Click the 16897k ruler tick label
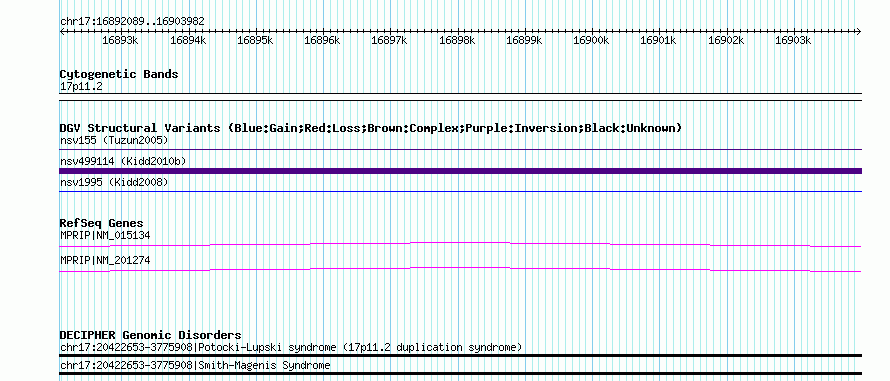890x381 pixels. coord(389,40)
